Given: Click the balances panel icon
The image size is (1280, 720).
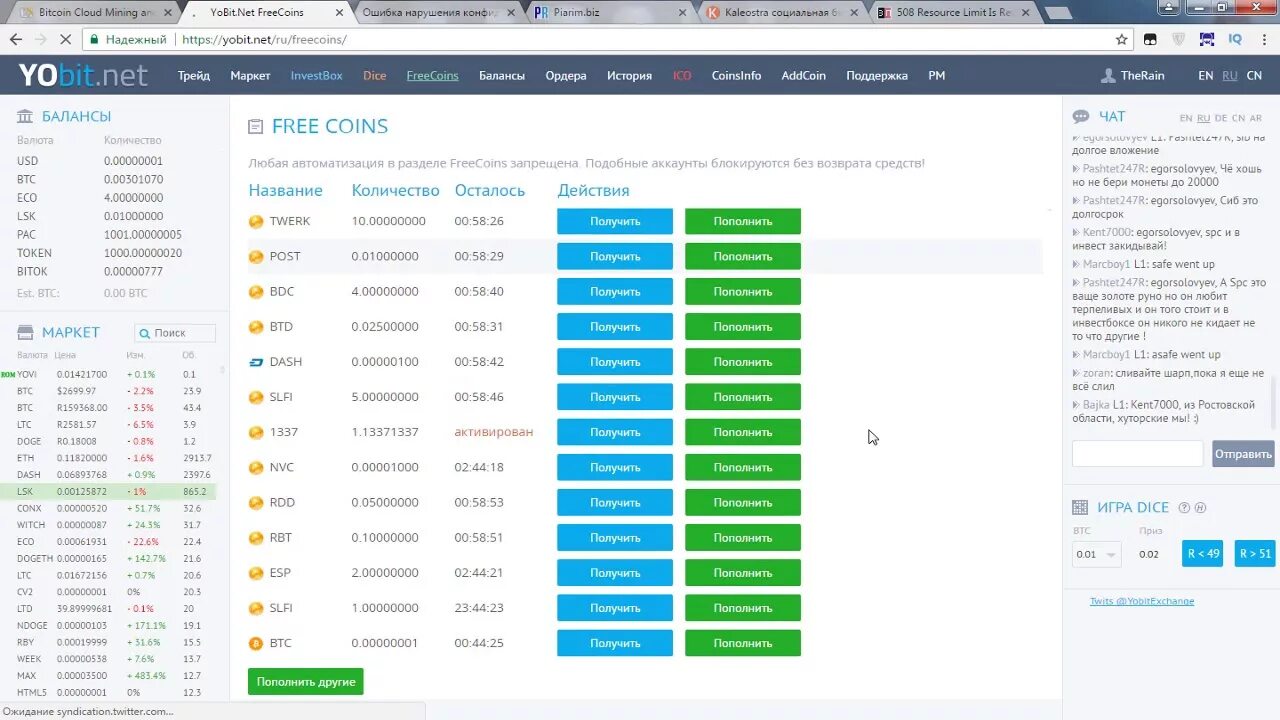Looking at the screenshot, I should [25, 116].
